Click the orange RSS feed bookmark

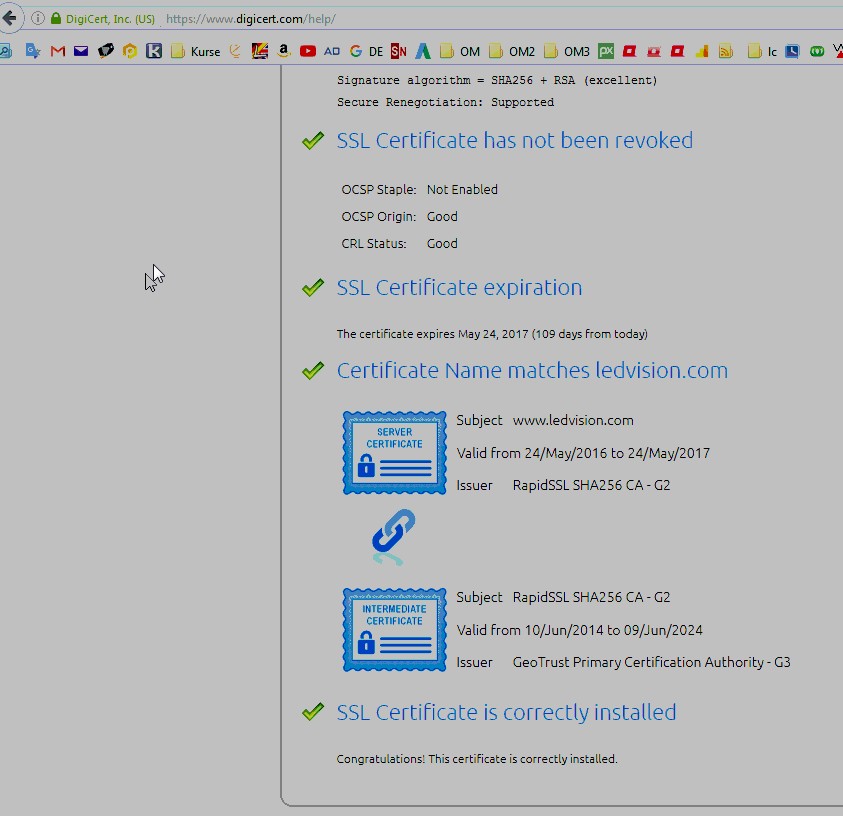point(726,51)
